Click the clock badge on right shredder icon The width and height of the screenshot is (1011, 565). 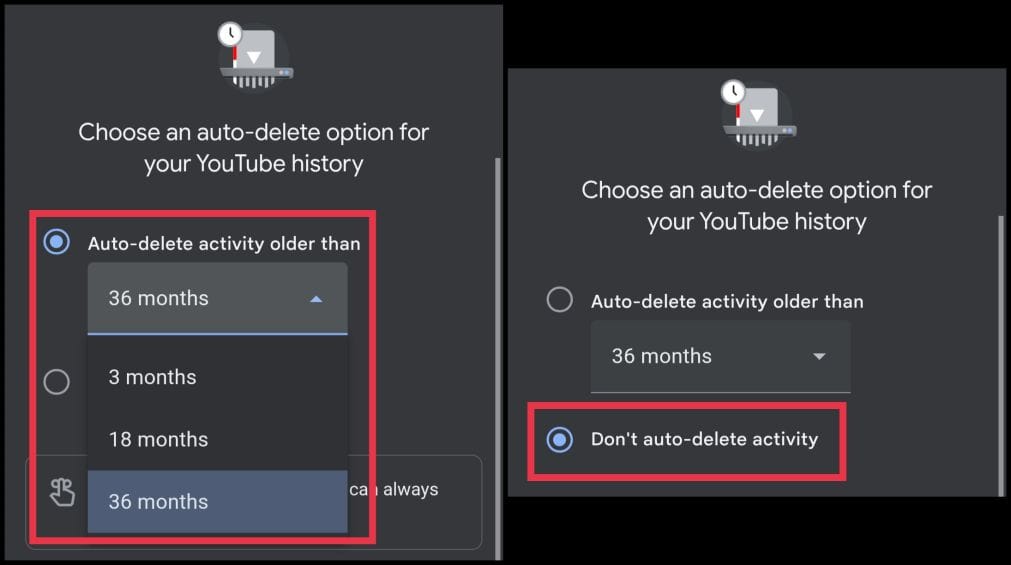click(x=734, y=92)
